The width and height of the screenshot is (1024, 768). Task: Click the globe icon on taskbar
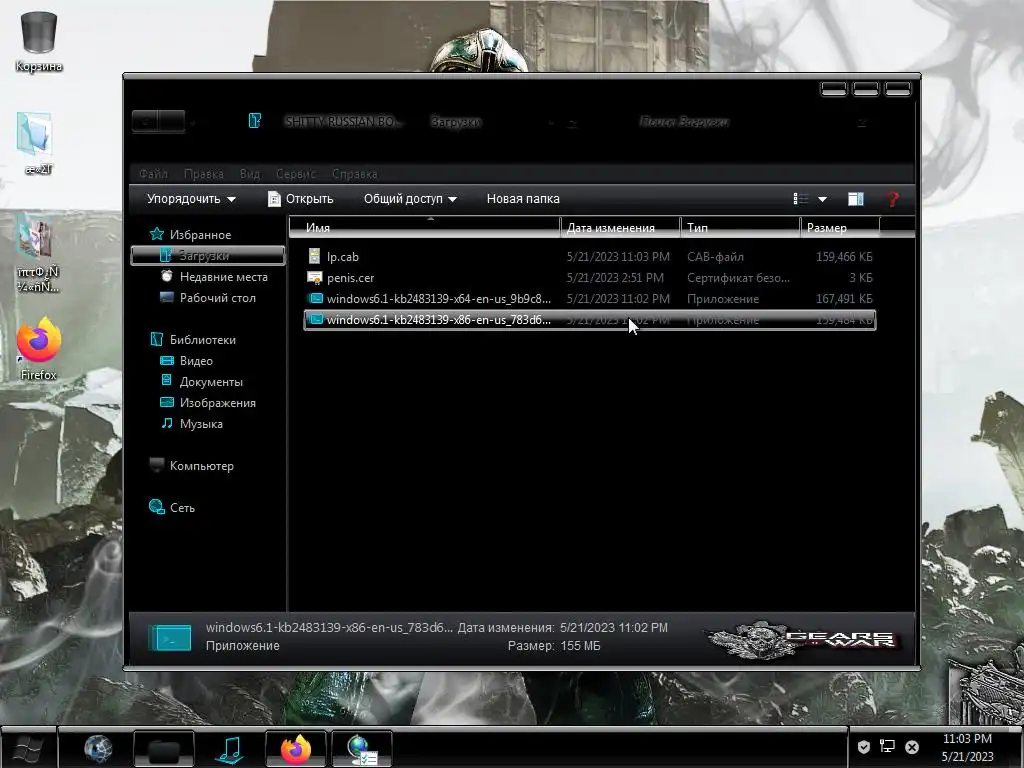pyautogui.click(x=98, y=748)
